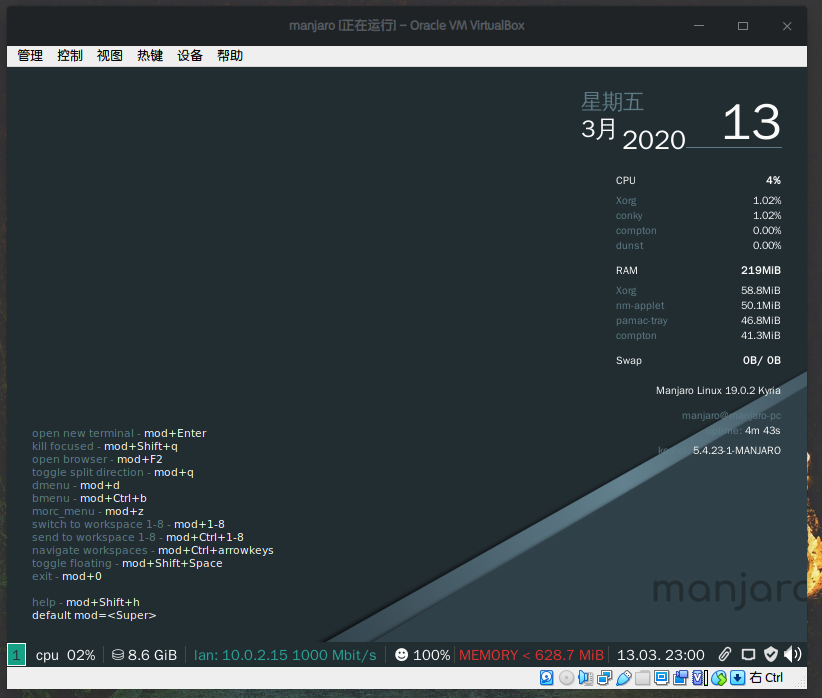The image size is (822, 698).
Task: Click the bmenu mod+Ctrl+b line
Action: coord(89,498)
